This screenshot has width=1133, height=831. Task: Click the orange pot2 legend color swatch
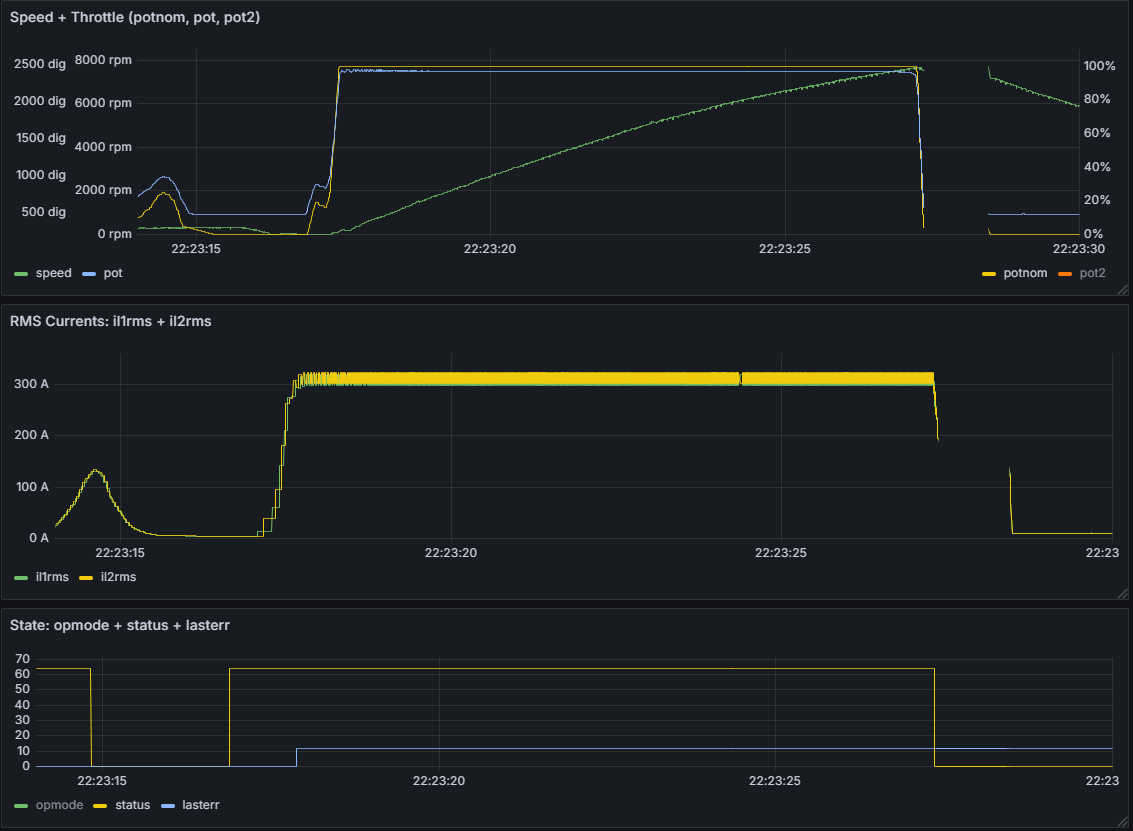coord(1064,274)
